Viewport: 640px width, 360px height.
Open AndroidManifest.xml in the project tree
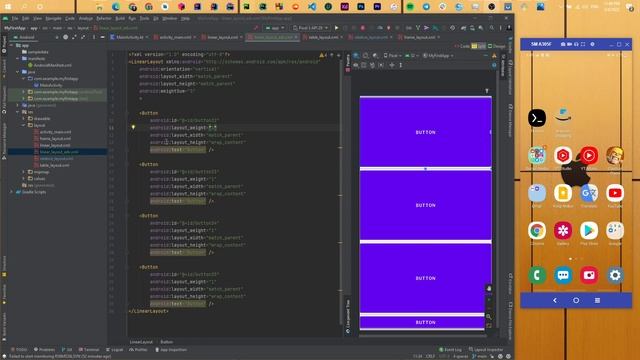(49, 65)
